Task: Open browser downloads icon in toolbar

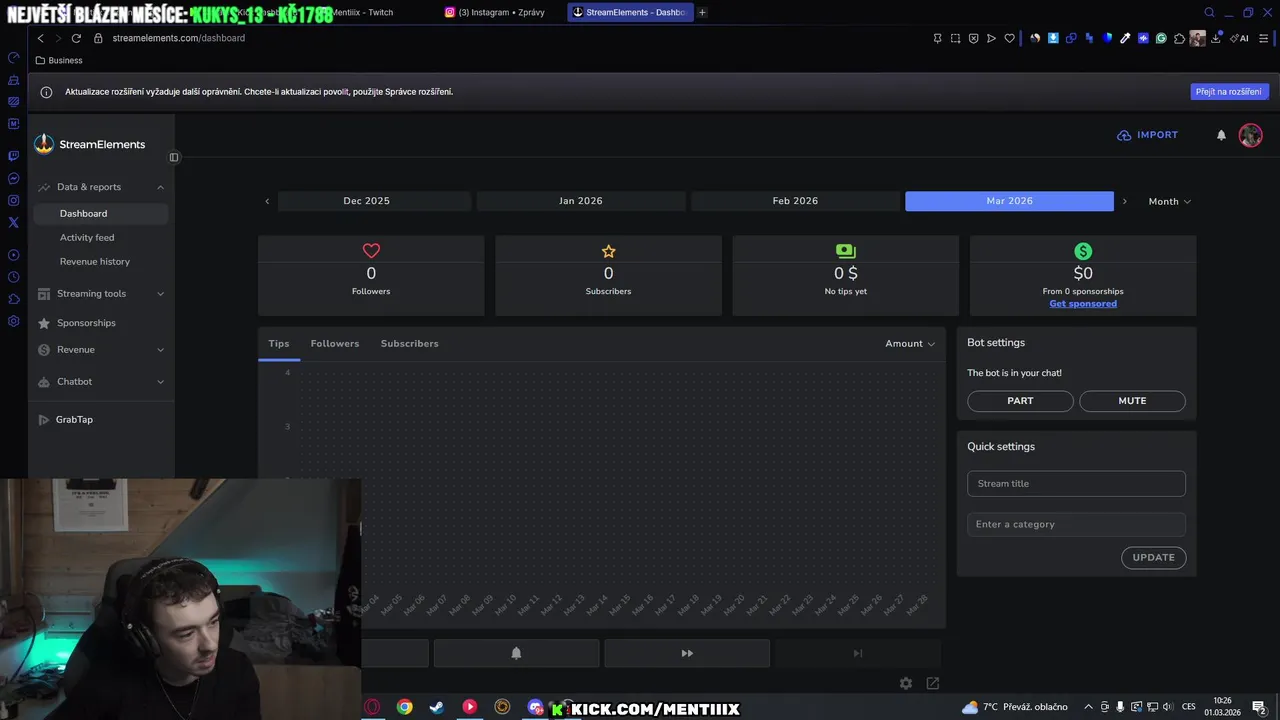Action: click(x=1216, y=38)
